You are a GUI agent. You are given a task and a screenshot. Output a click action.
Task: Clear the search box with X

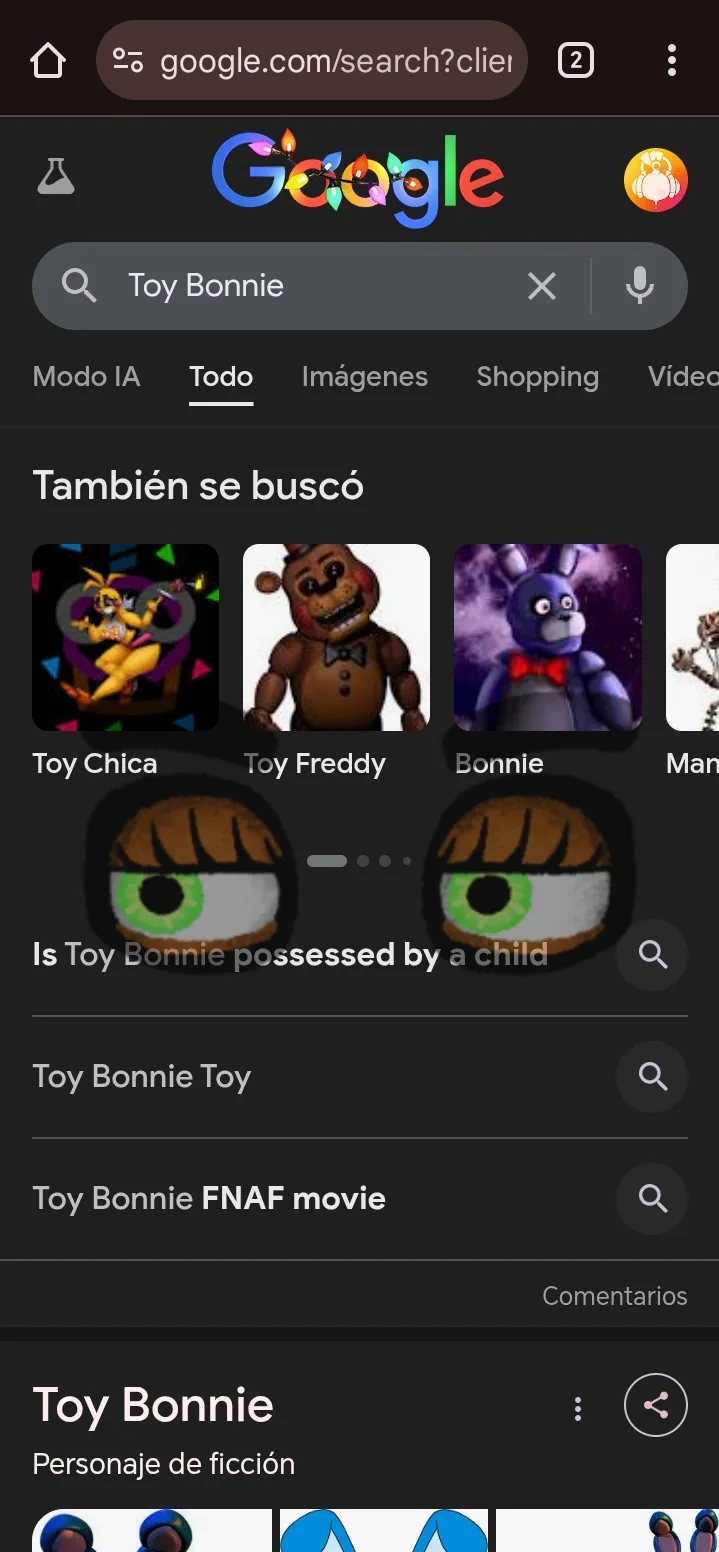541,287
